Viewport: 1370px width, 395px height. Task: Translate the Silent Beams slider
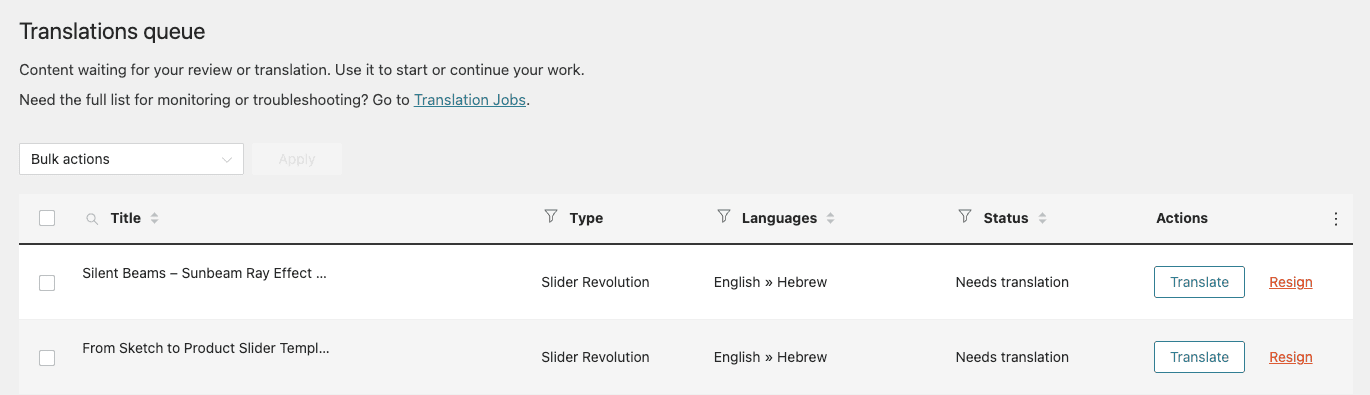click(x=1199, y=282)
